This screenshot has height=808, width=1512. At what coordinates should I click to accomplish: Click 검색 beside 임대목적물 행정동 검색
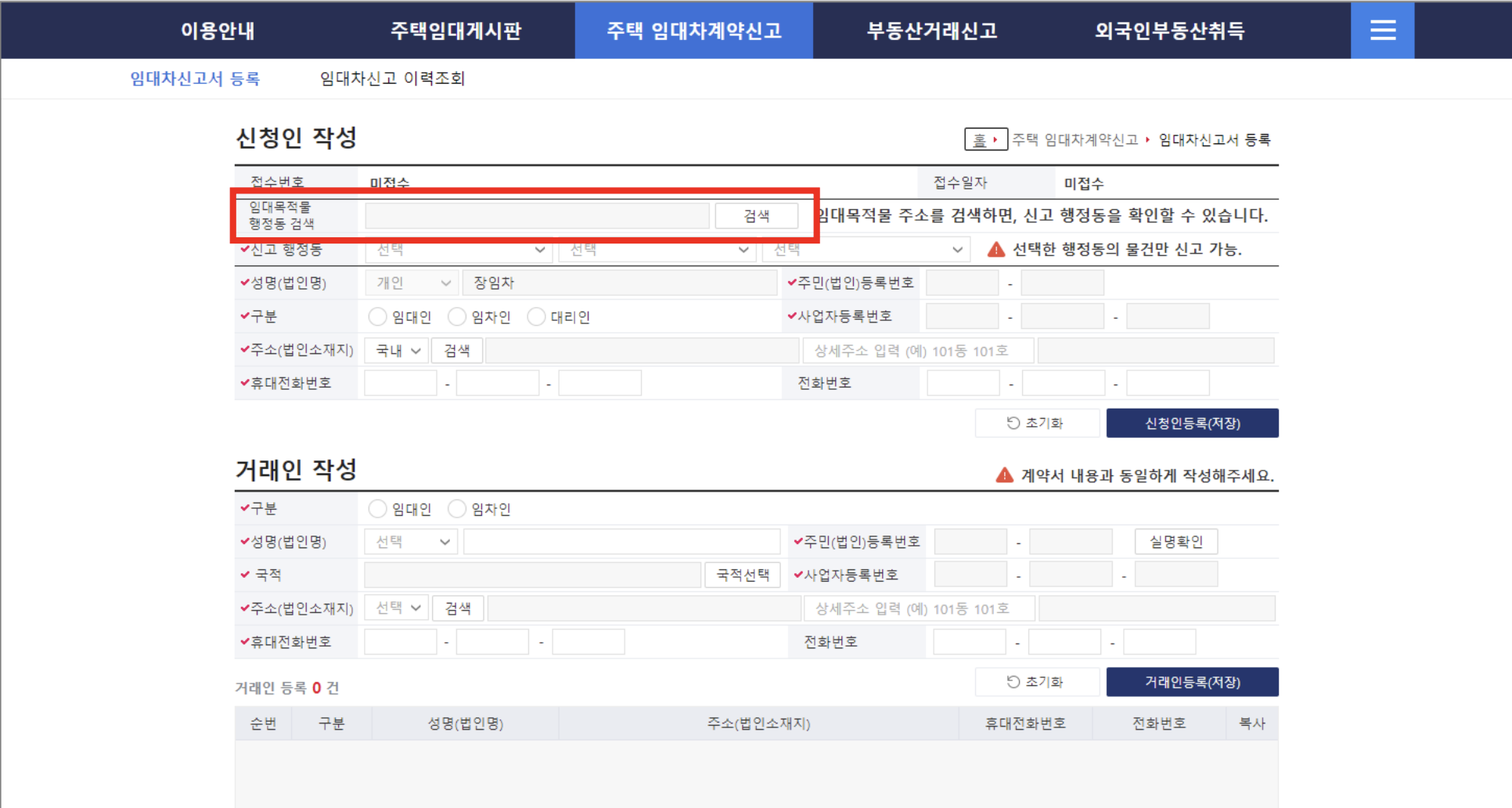[755, 215]
